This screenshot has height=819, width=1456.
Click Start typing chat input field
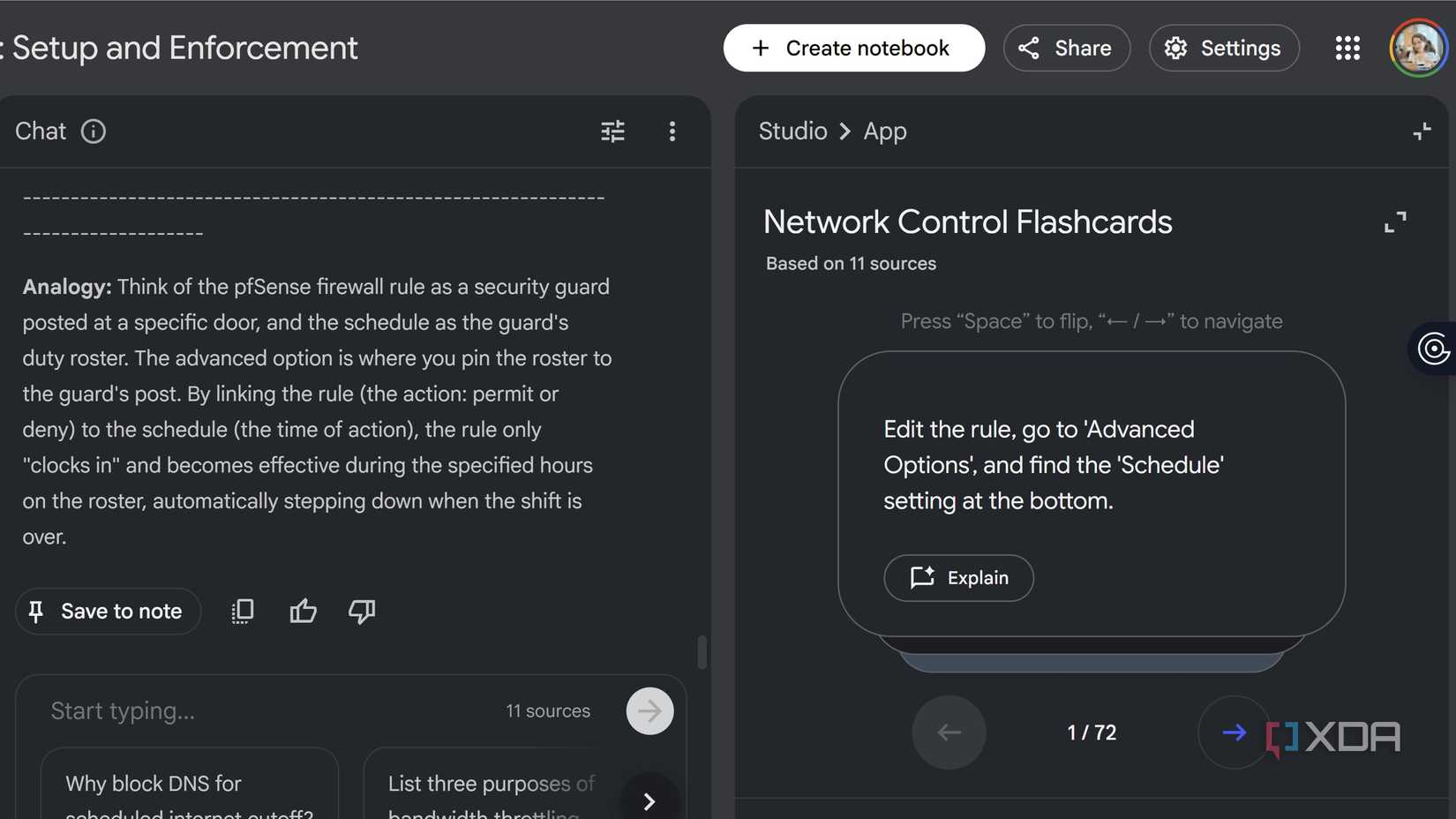pos(265,710)
